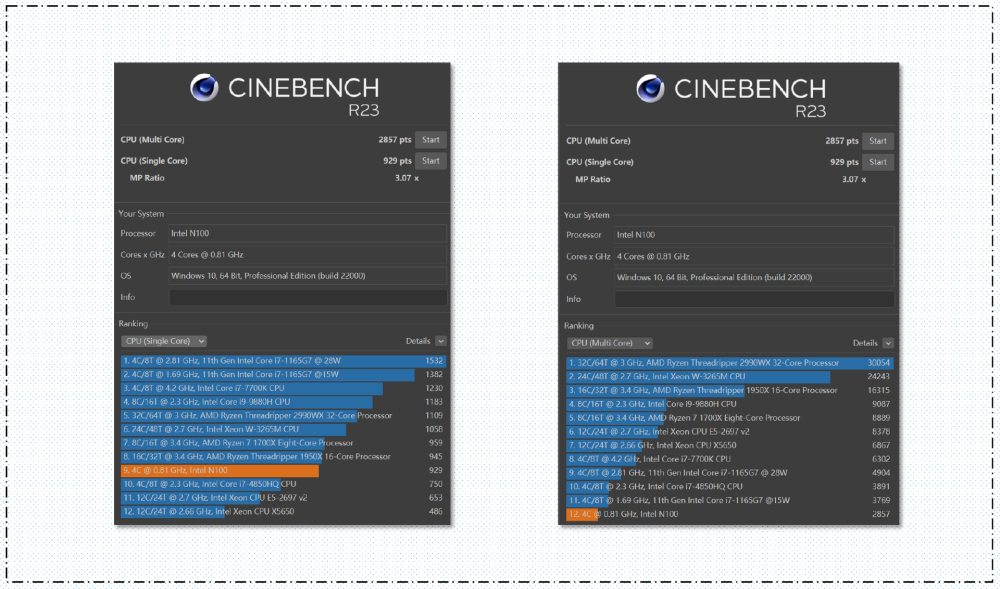Click Cinebench logo icon in left window
1000x589 pixels.
[204, 87]
